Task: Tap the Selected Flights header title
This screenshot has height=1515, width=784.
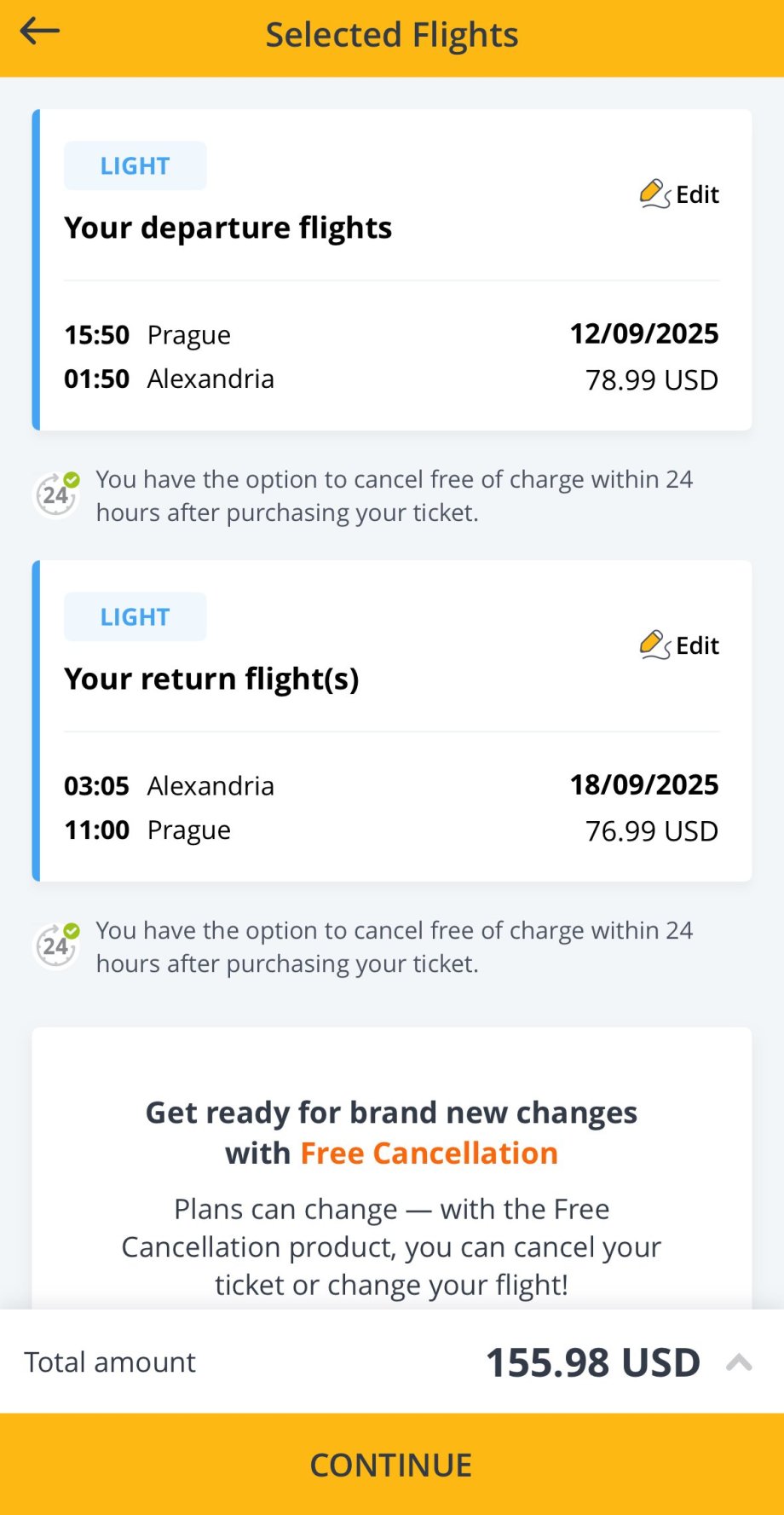Action: pos(392,35)
